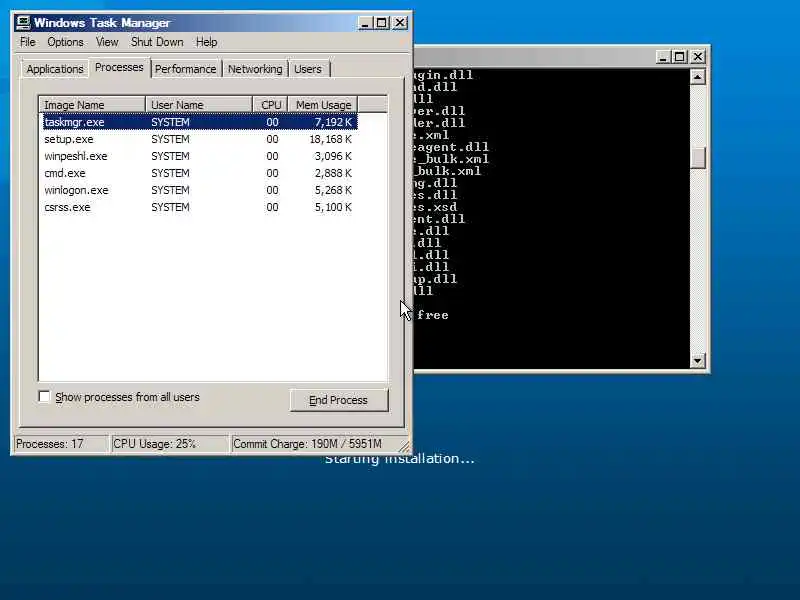800x600 pixels.
Task: Switch to the Performance tab
Action: pos(186,69)
